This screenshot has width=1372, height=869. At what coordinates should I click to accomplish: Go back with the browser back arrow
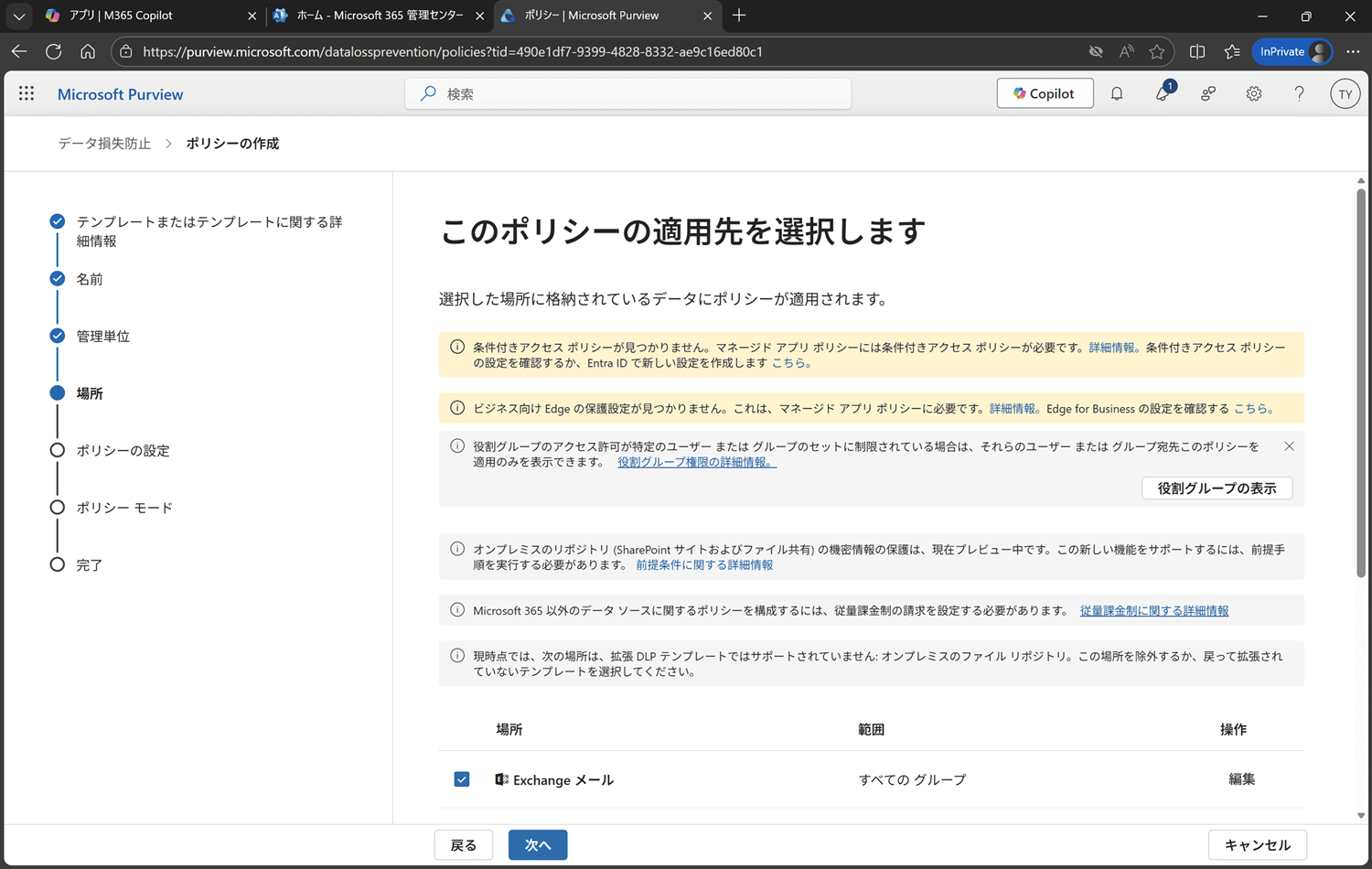coord(19,51)
